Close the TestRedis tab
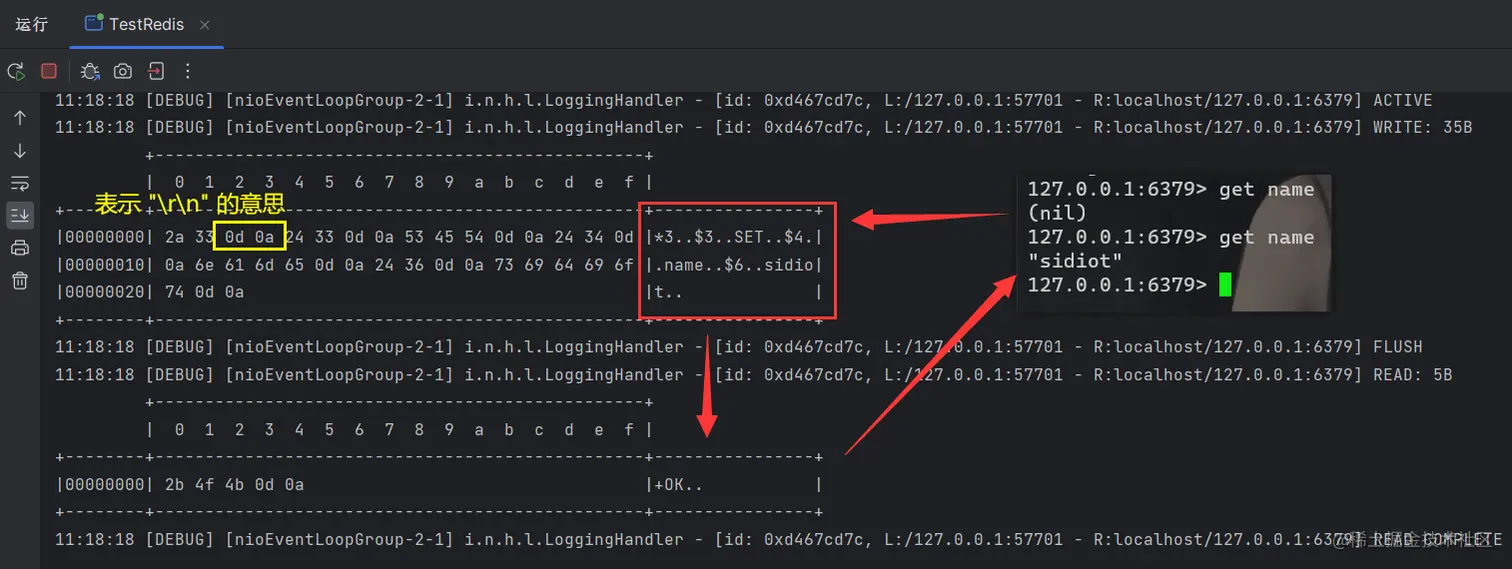This screenshot has height=569, width=1512. (x=205, y=25)
